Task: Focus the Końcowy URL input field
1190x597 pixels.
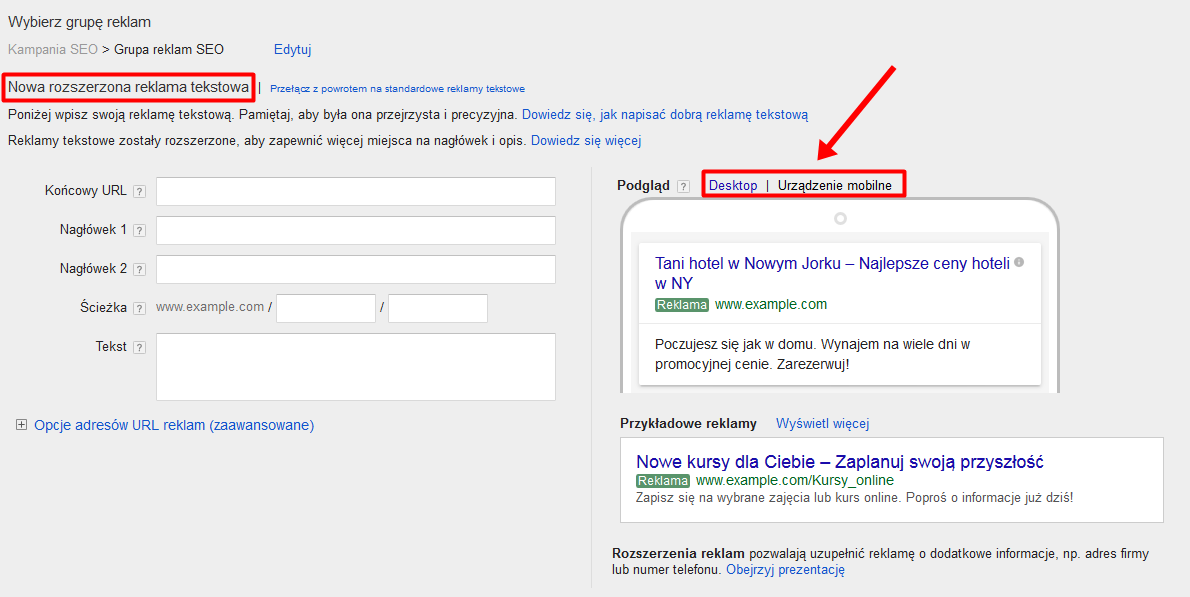Action: pyautogui.click(x=356, y=191)
